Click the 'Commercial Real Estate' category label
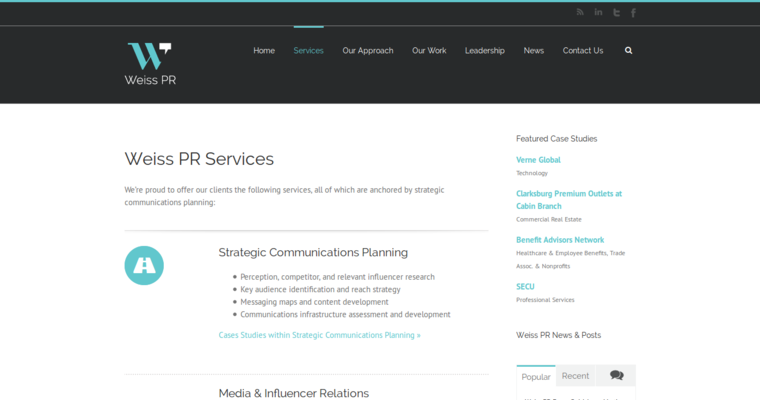 (549, 219)
